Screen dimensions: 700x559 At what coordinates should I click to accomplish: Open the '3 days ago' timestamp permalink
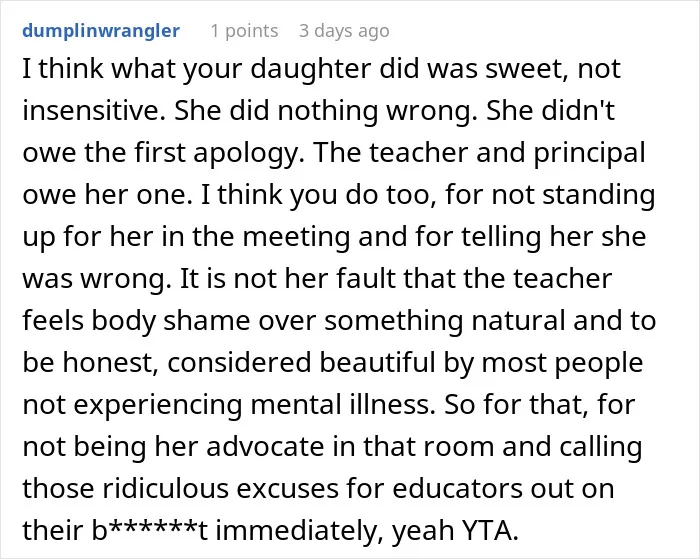[344, 31]
